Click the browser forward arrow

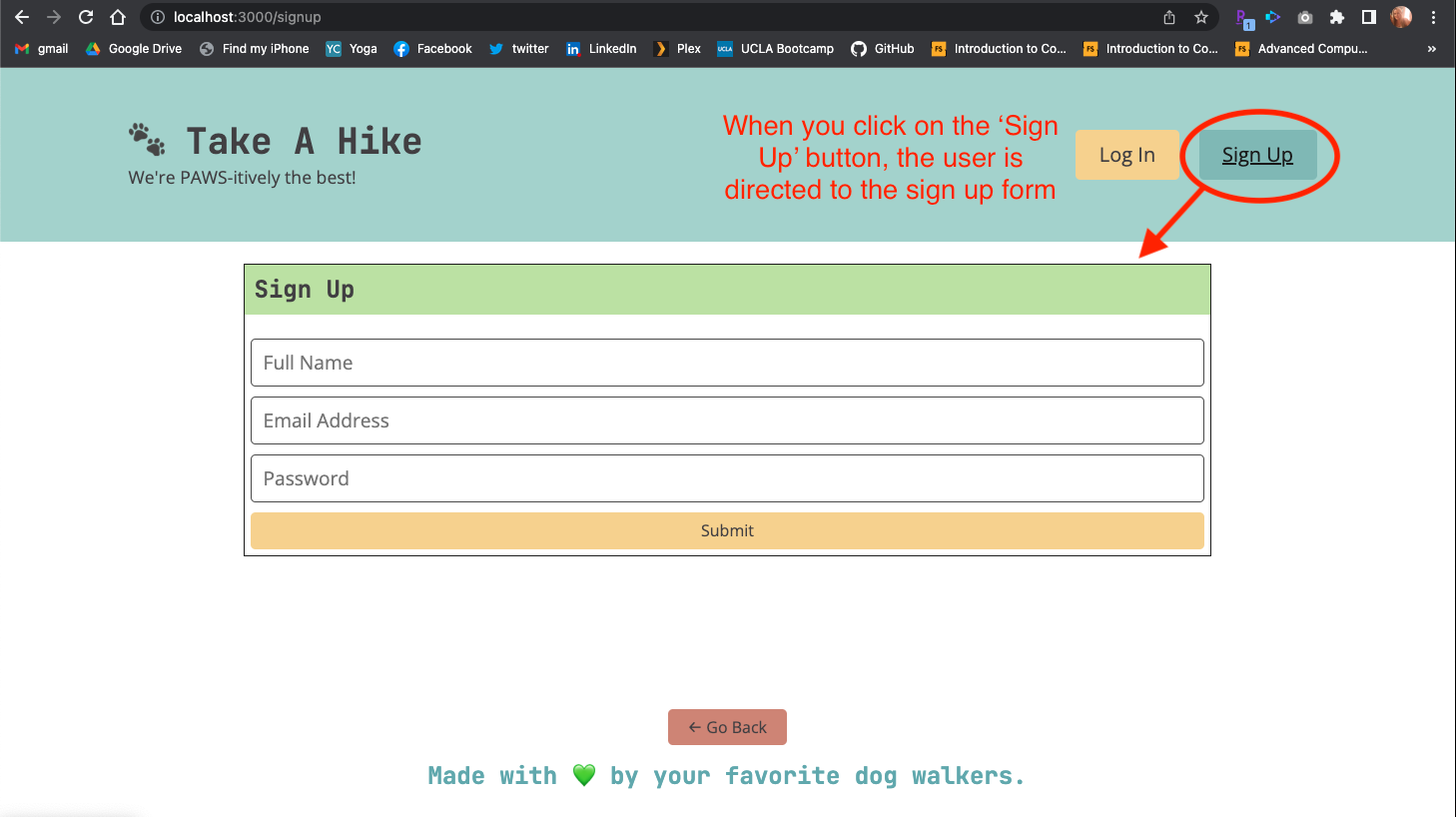point(54,17)
